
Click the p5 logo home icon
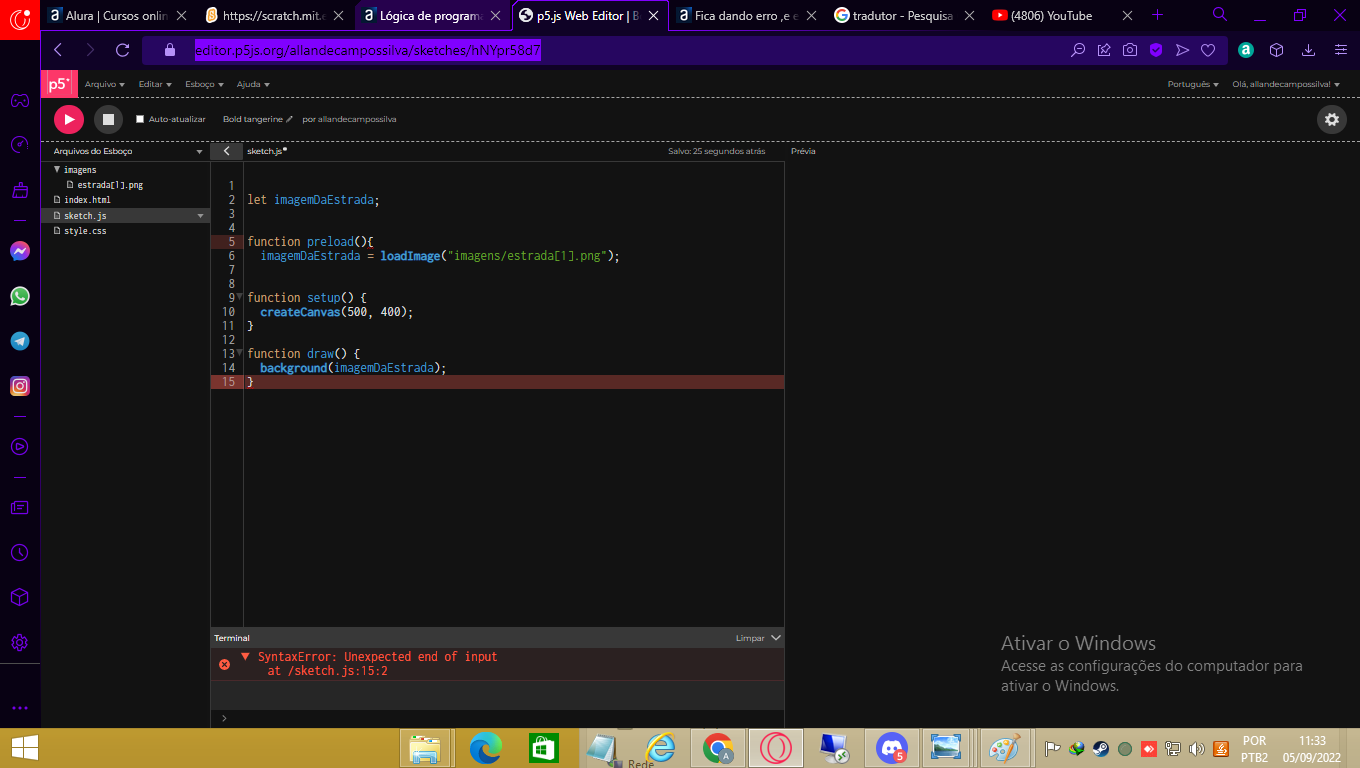coord(59,84)
